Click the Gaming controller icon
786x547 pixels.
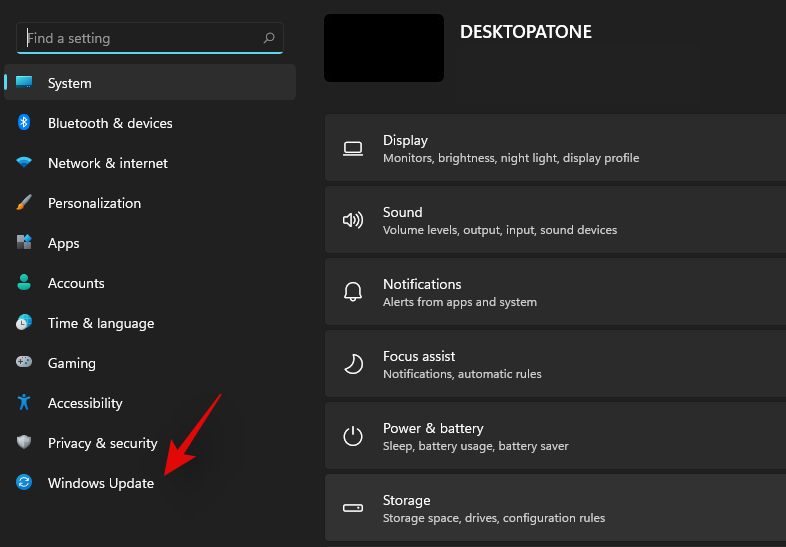tap(24, 363)
